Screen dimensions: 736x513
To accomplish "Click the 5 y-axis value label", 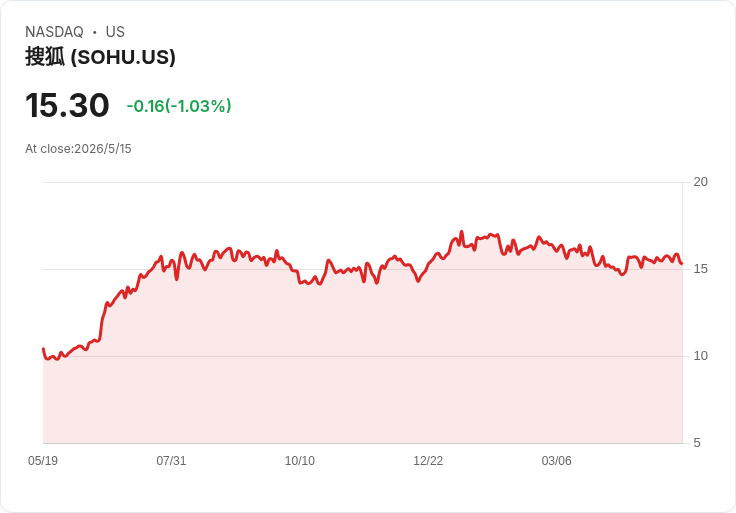I will pyautogui.click(x=697, y=443).
